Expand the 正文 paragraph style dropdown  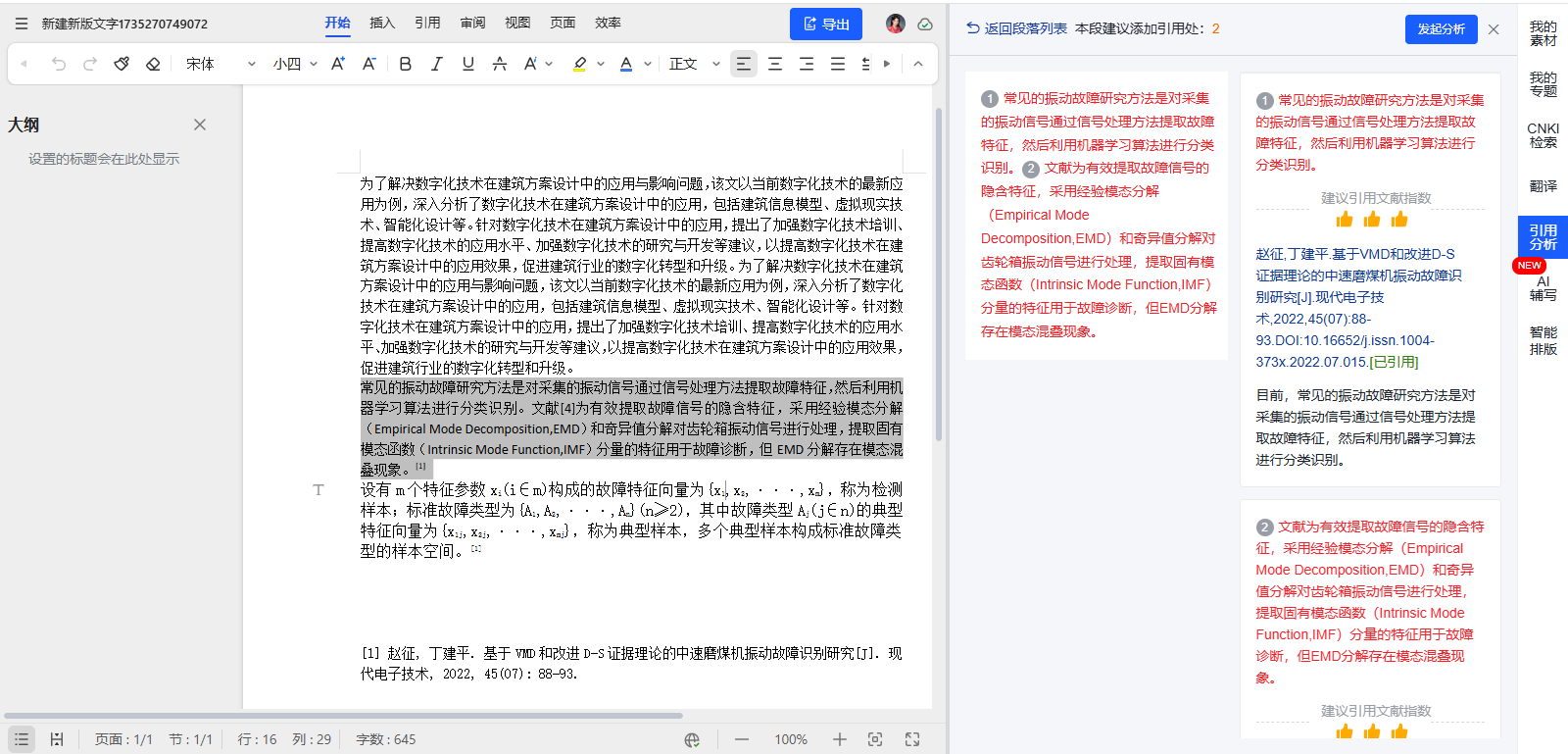click(x=695, y=64)
